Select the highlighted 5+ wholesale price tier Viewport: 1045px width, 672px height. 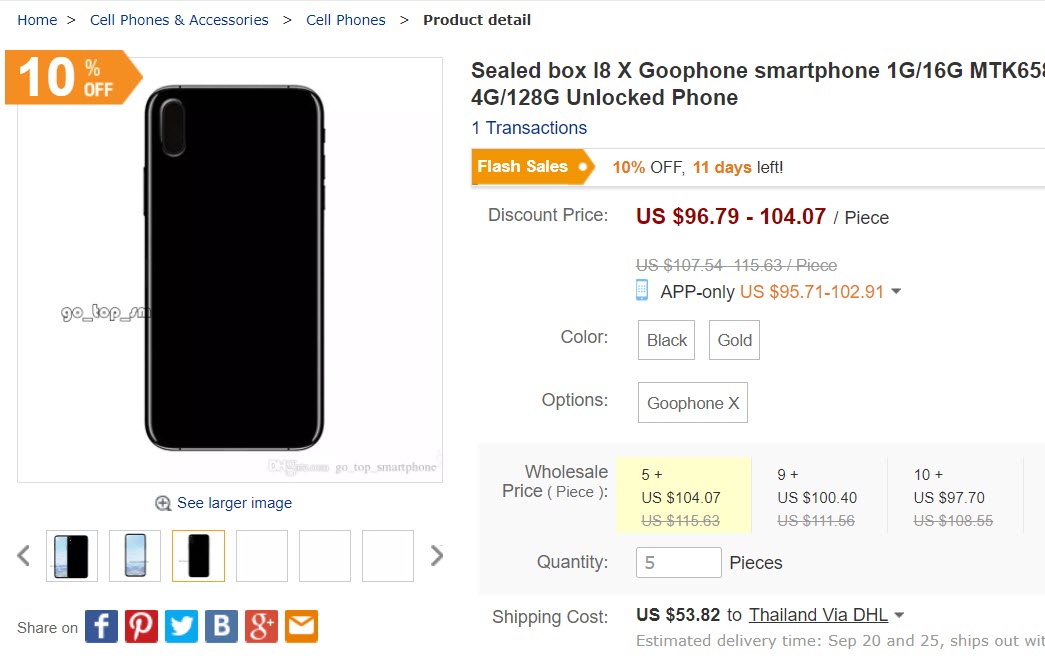(684, 494)
